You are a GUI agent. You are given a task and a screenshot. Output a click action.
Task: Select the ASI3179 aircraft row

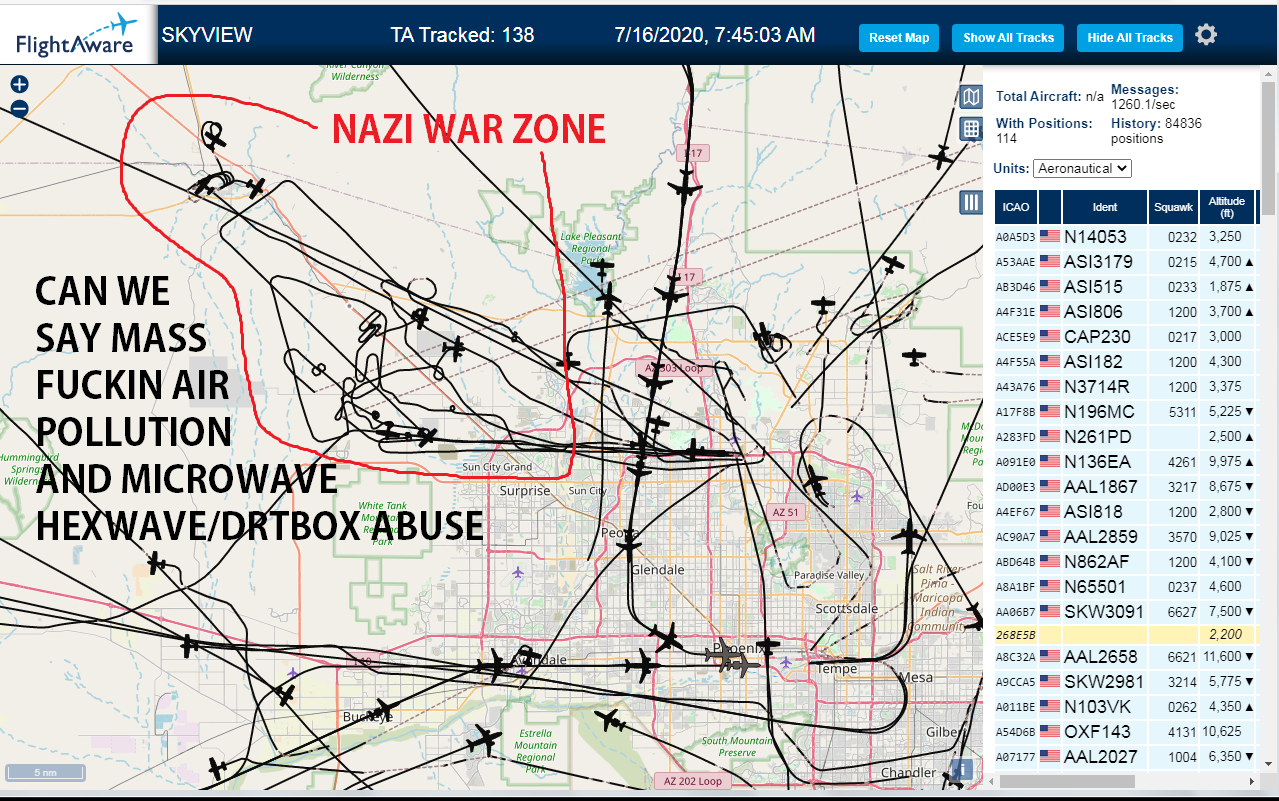pos(1126,262)
